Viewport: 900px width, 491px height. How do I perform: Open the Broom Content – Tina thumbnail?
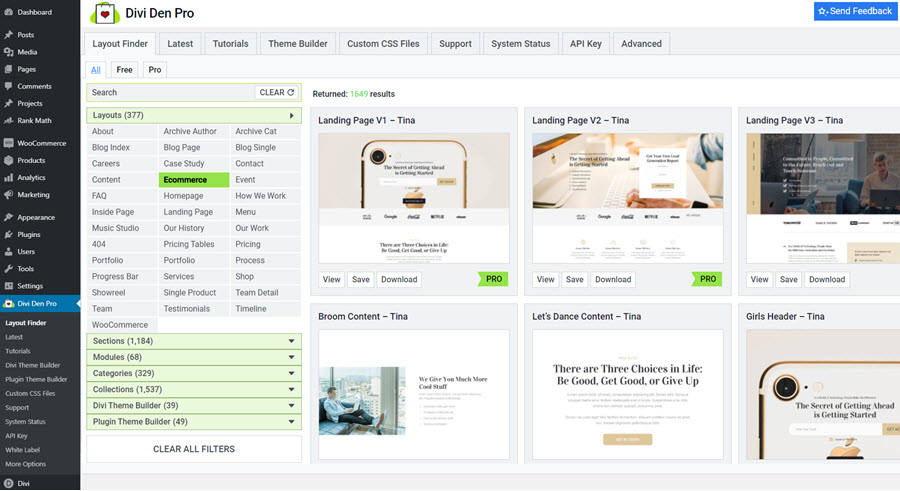pyautogui.click(x=414, y=395)
